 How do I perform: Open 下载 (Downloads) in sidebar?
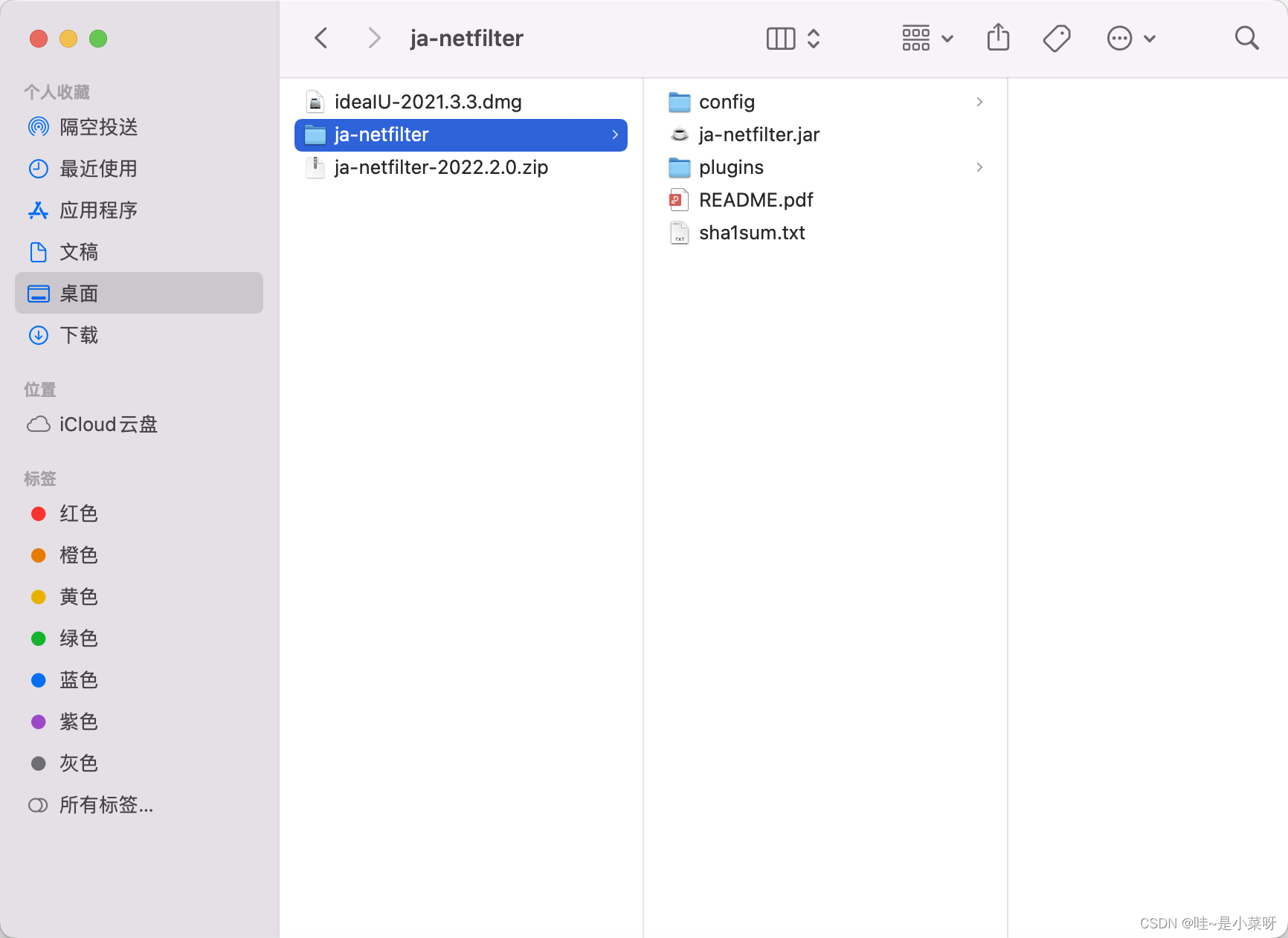coord(139,335)
